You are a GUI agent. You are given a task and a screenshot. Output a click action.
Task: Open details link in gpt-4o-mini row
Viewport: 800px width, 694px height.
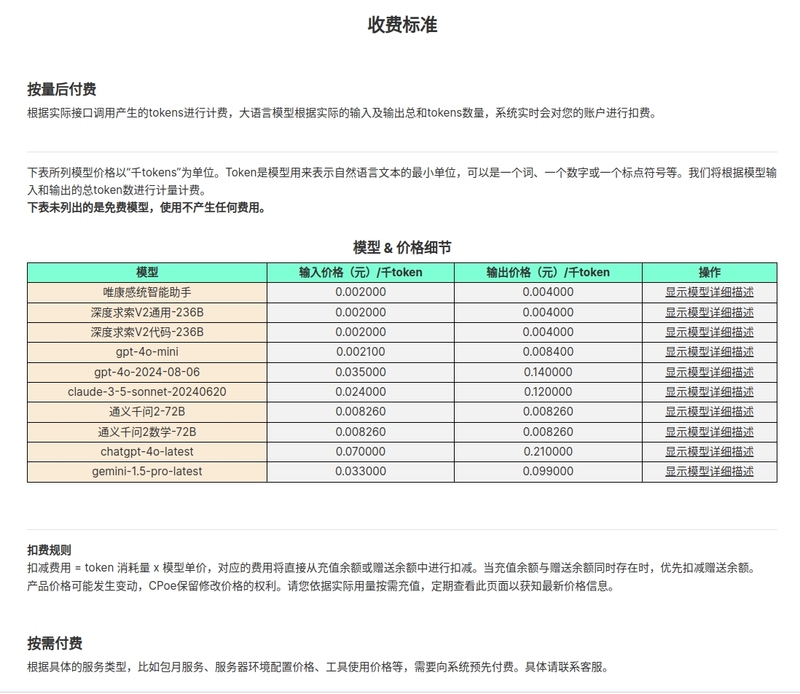(x=709, y=352)
